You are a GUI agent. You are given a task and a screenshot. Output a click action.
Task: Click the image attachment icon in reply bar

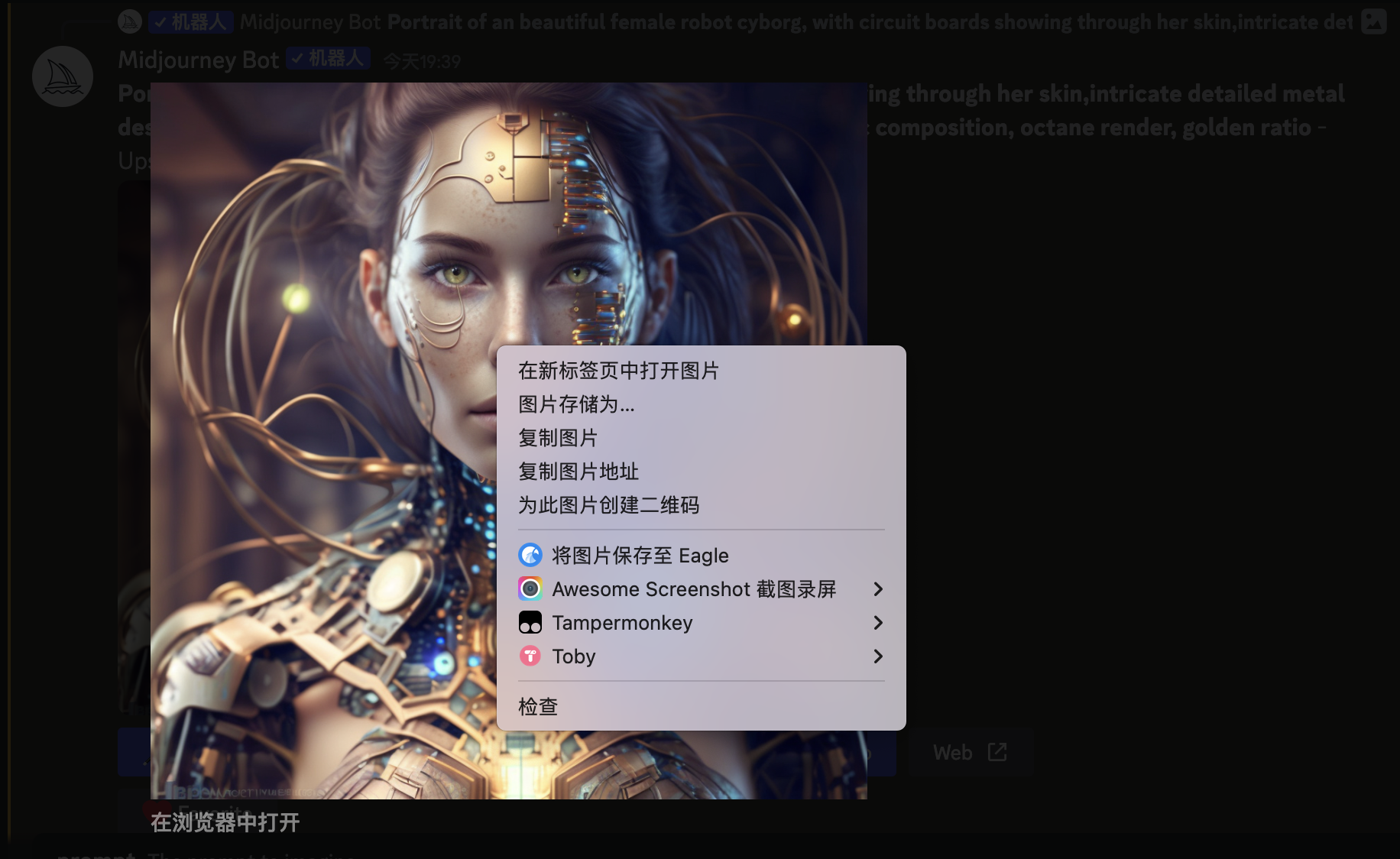point(1373,21)
